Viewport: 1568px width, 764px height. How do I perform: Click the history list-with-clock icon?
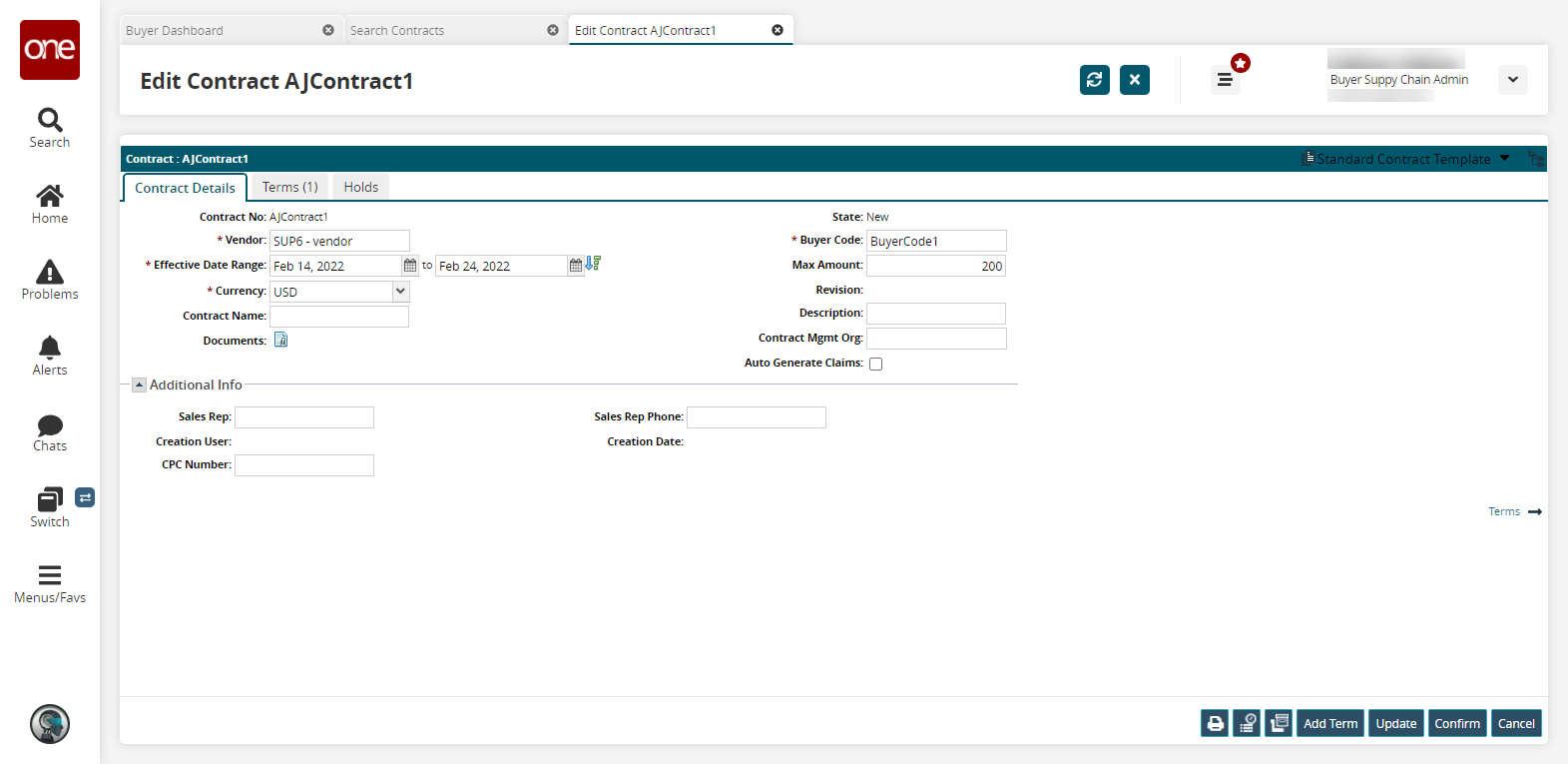(1247, 724)
